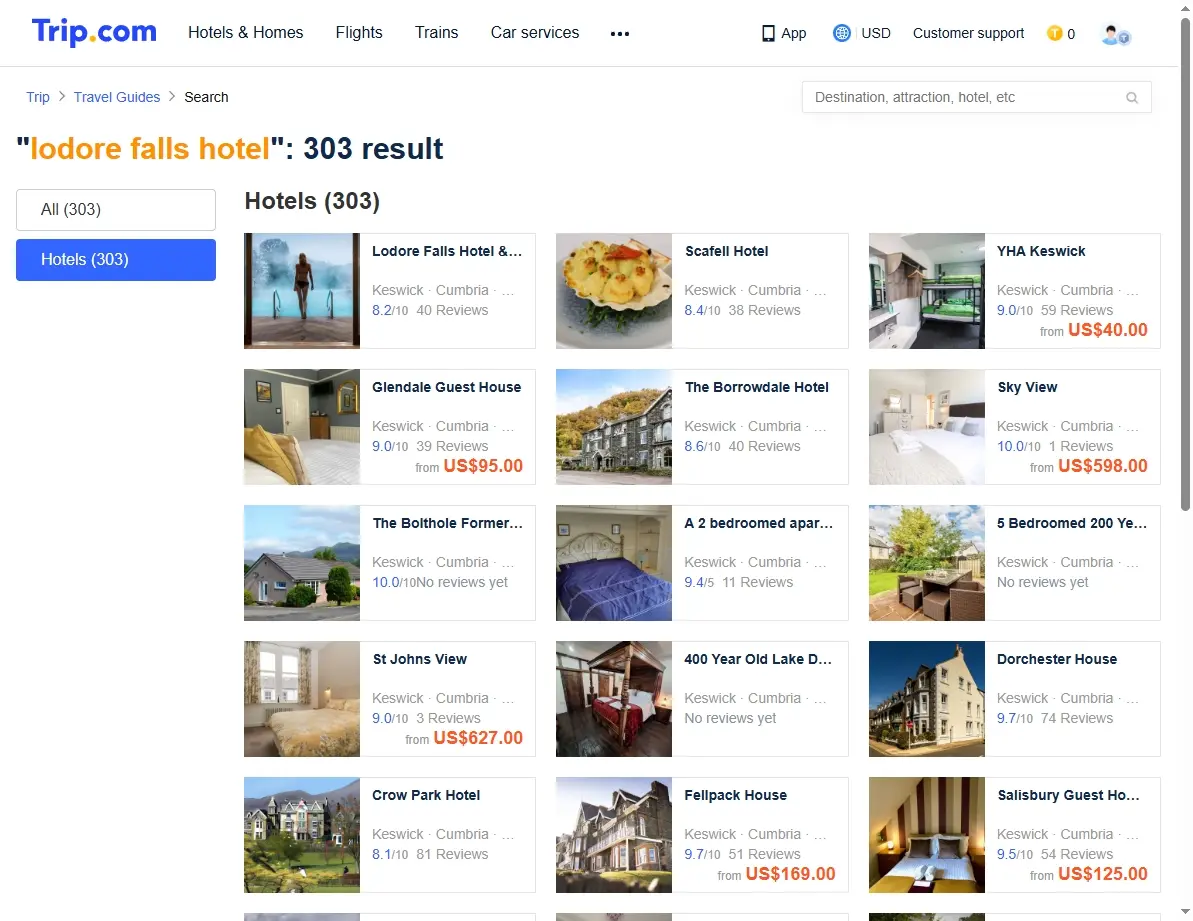Click the Sky View title
This screenshot has width=1193, height=921.
[x=1027, y=388]
